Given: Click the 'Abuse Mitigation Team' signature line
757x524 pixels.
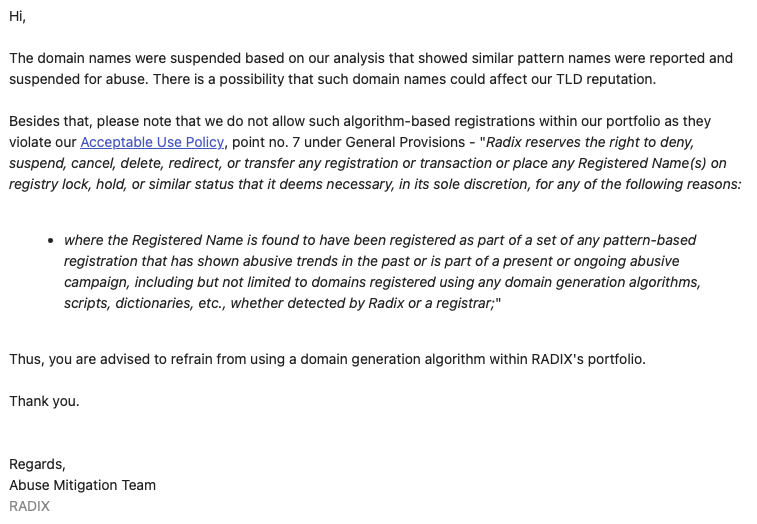Looking at the screenshot, I should (83, 485).
